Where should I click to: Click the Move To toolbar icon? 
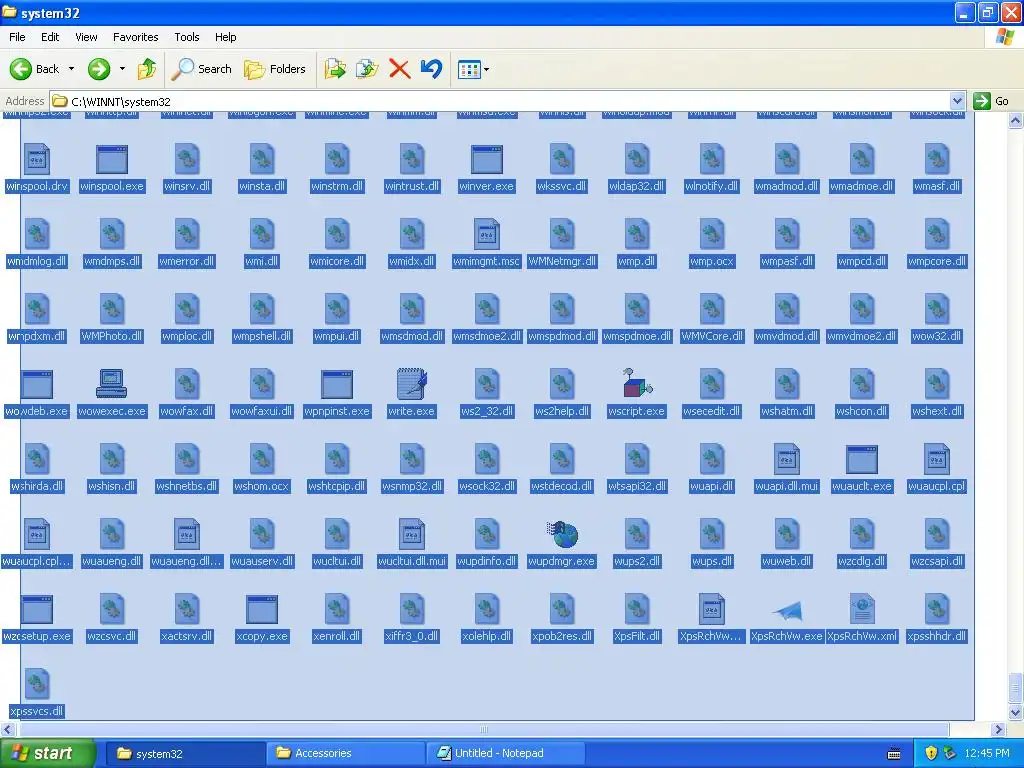[335, 69]
